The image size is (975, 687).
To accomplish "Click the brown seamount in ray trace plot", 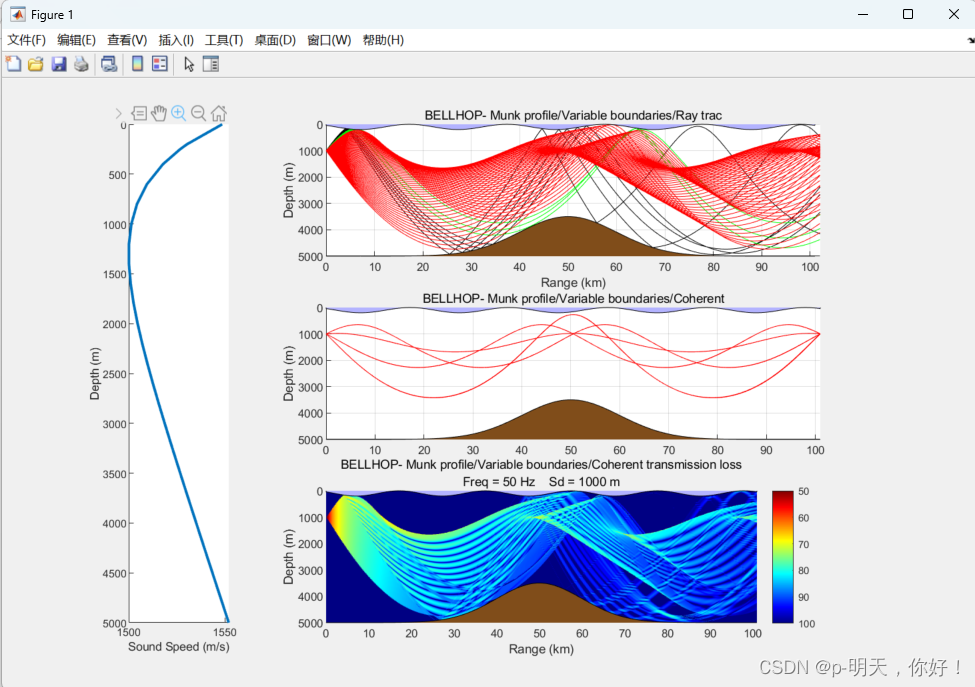I will click(x=568, y=239).
